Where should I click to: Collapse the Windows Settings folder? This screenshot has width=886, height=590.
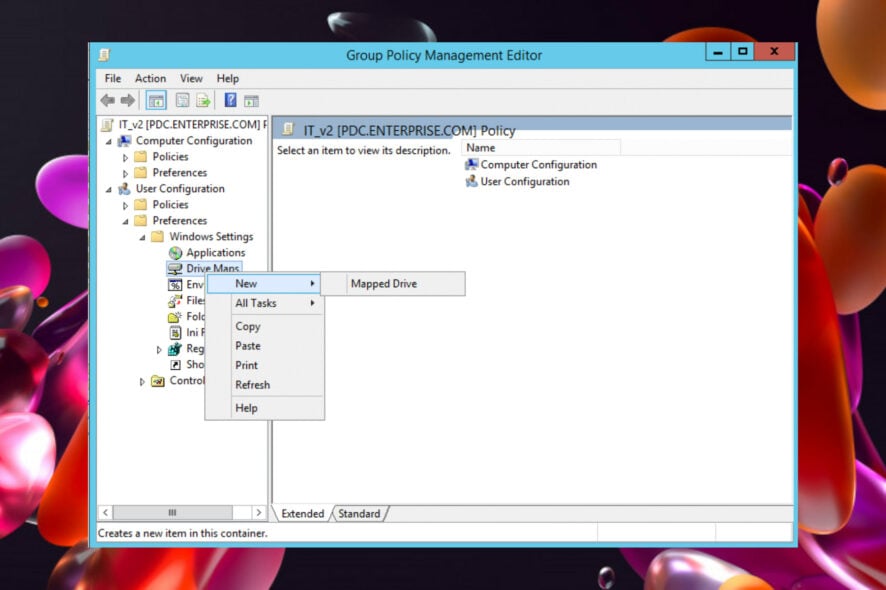(x=143, y=236)
